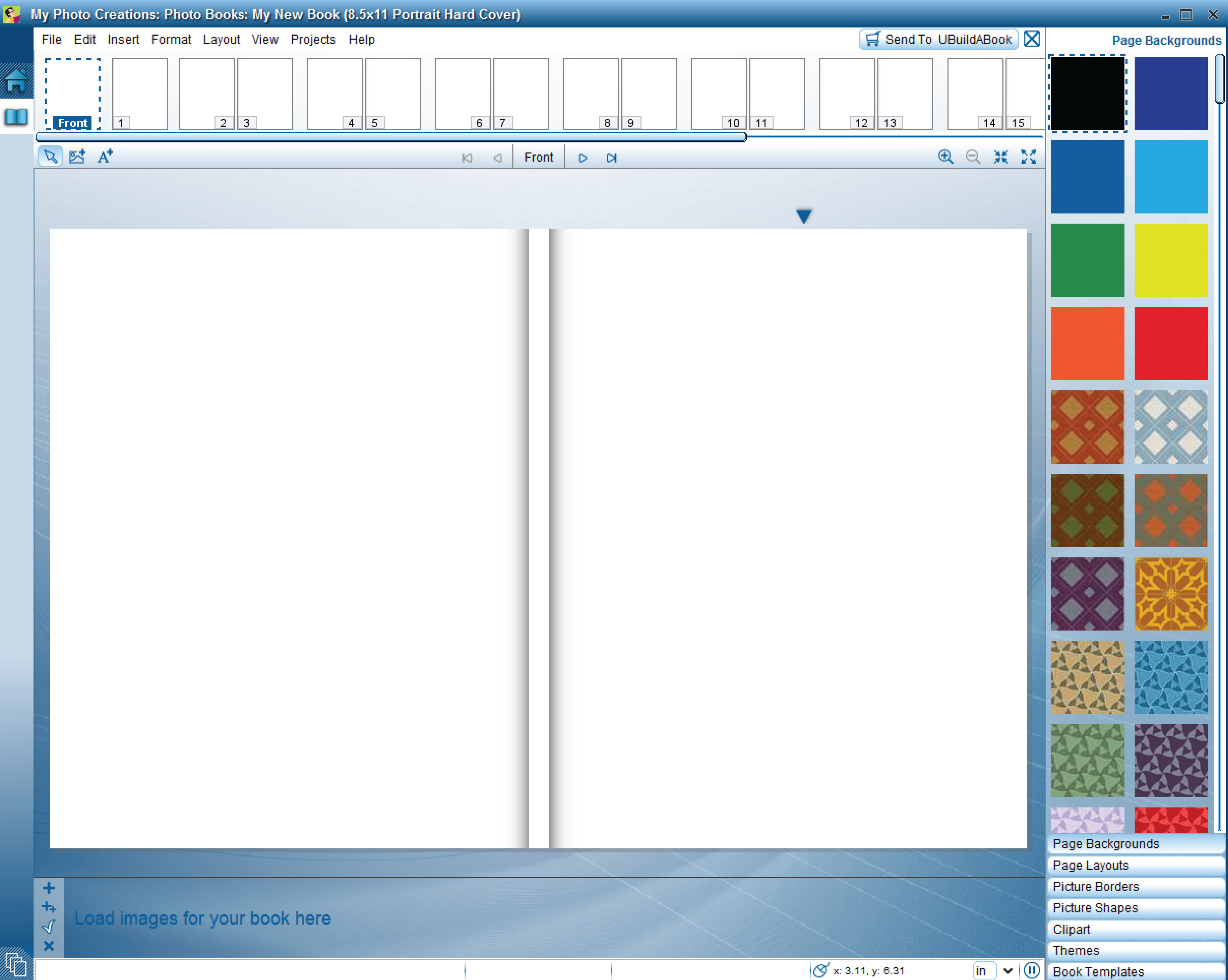The height and width of the screenshot is (980, 1228).
Task: Select the arrow pointer tool
Action: coord(50,156)
